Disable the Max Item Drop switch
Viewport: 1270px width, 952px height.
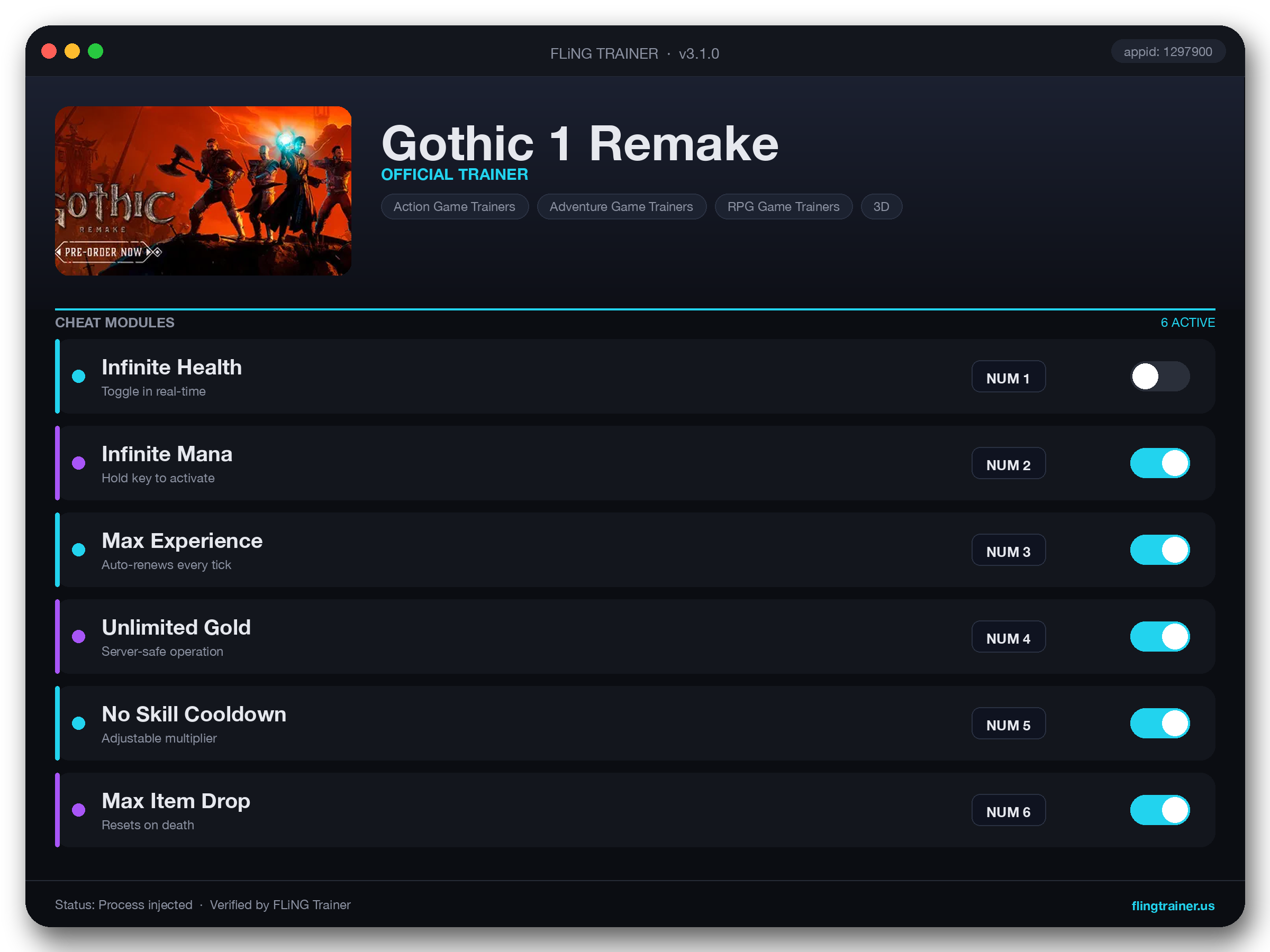click(1160, 810)
